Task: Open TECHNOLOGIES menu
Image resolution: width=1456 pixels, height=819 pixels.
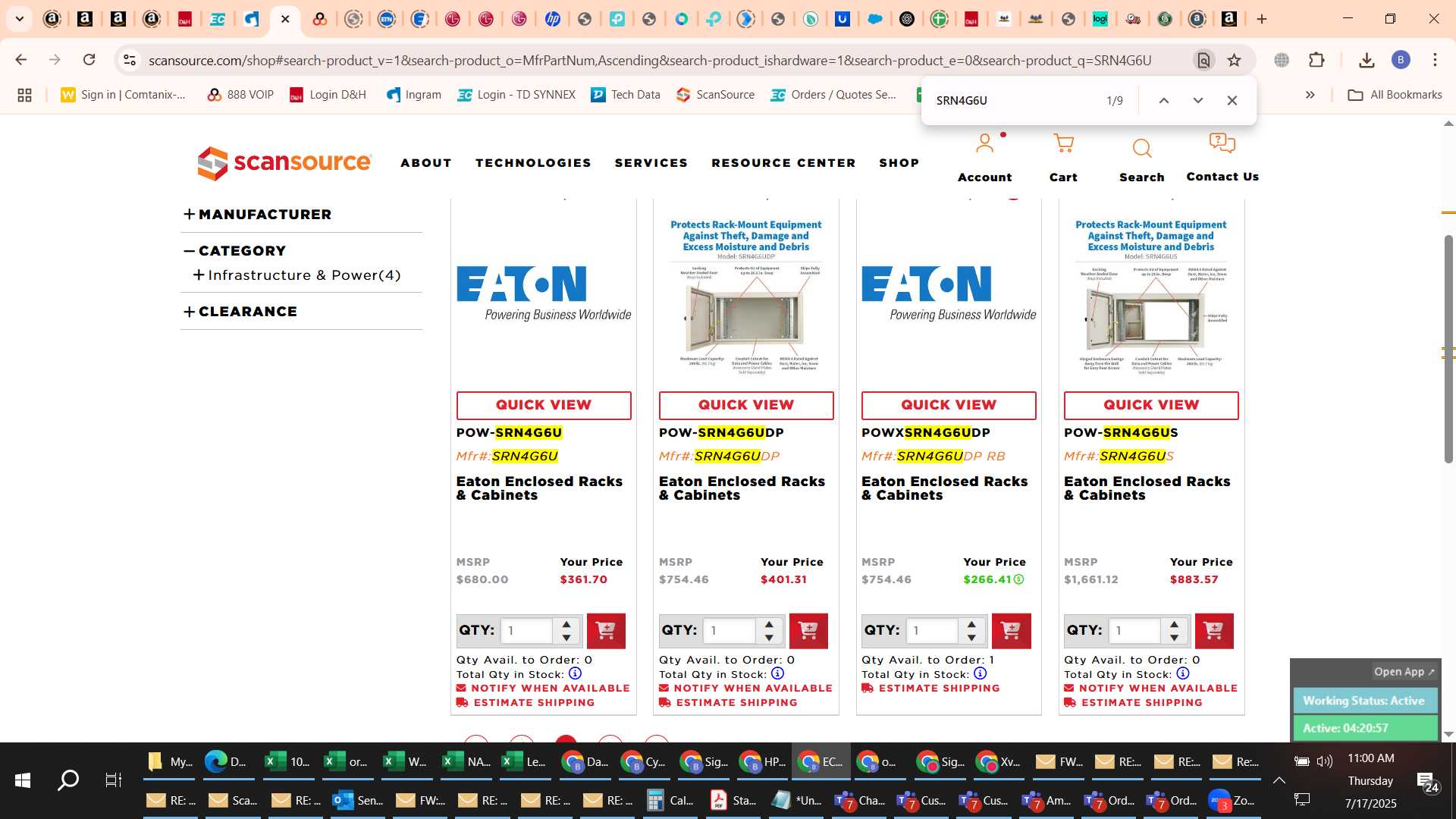Action: click(x=533, y=163)
